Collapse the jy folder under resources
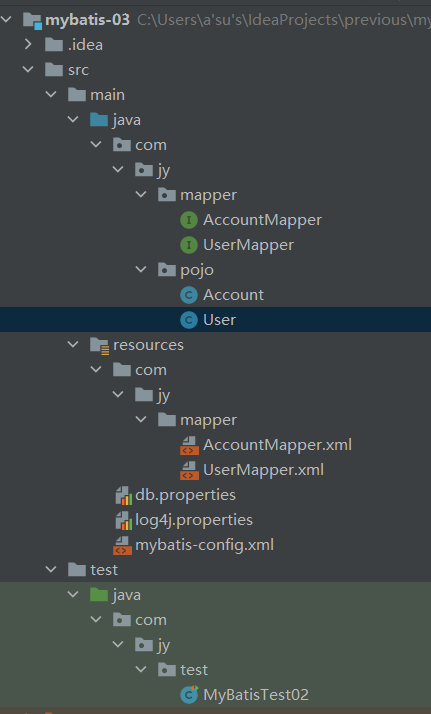Screen dimensions: 431x714 118,394
